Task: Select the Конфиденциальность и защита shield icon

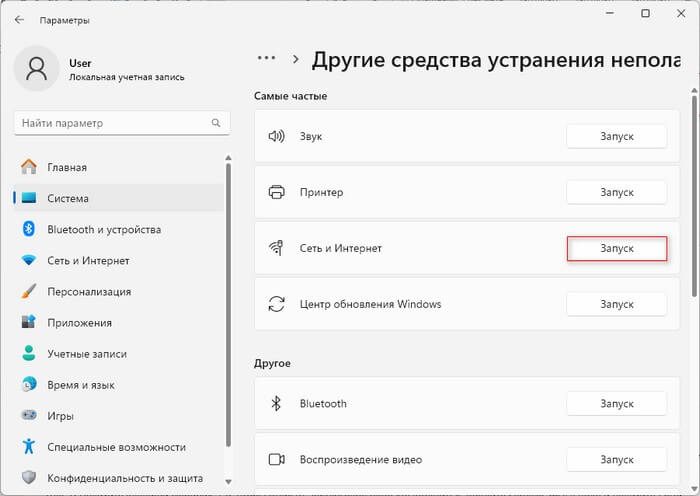Action: [x=29, y=478]
